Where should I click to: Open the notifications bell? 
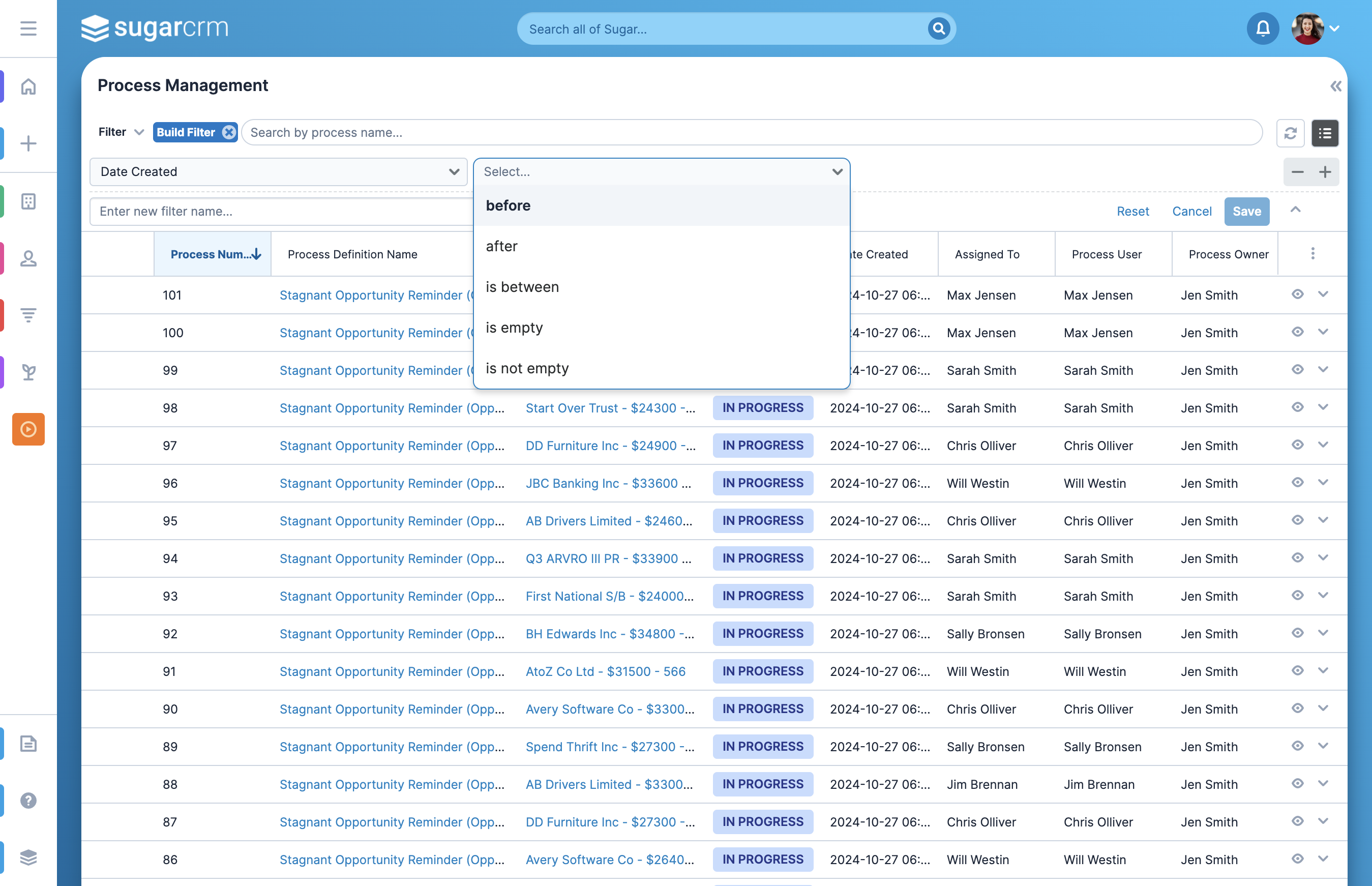pyautogui.click(x=1263, y=28)
